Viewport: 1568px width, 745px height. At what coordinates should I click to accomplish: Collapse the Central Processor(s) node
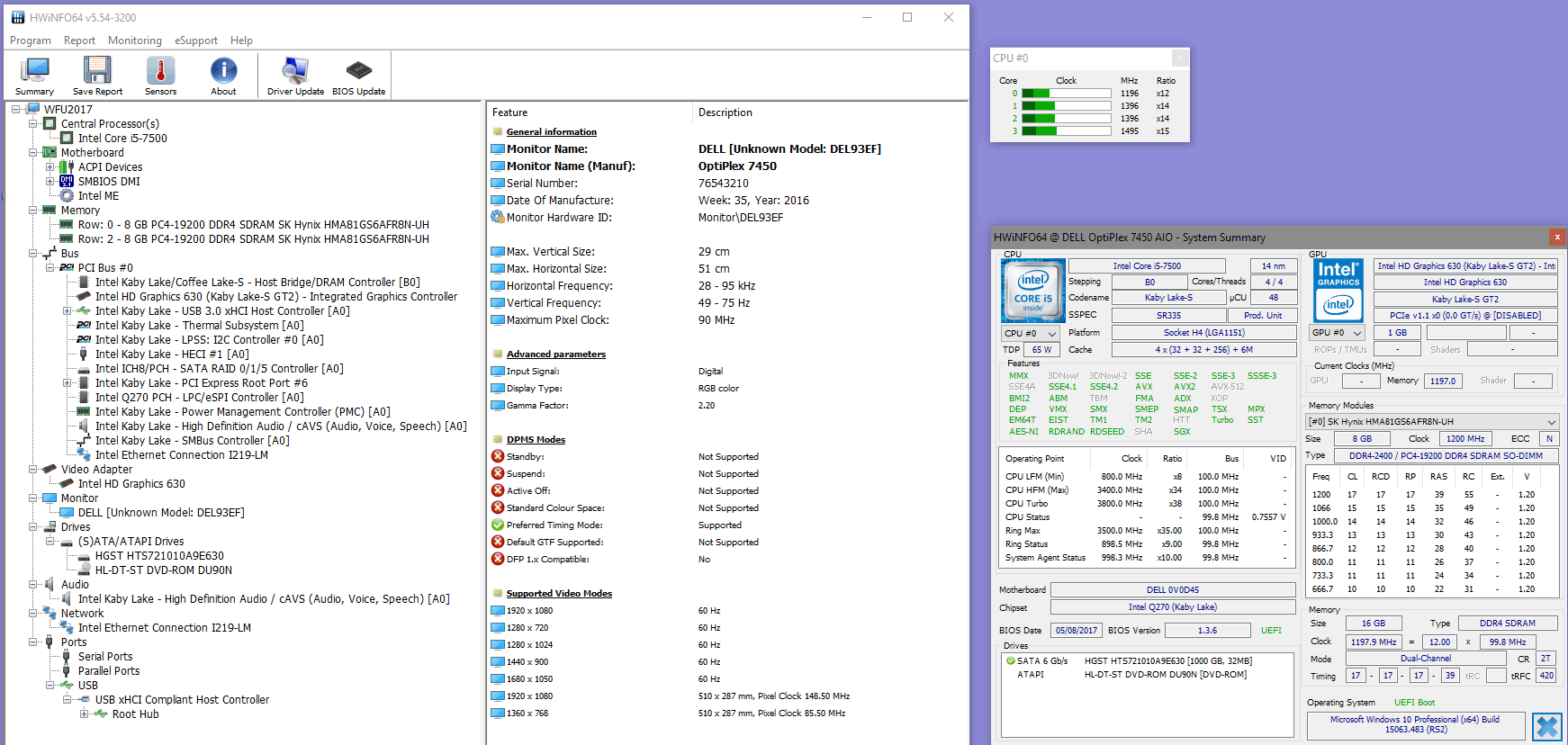tap(33, 124)
